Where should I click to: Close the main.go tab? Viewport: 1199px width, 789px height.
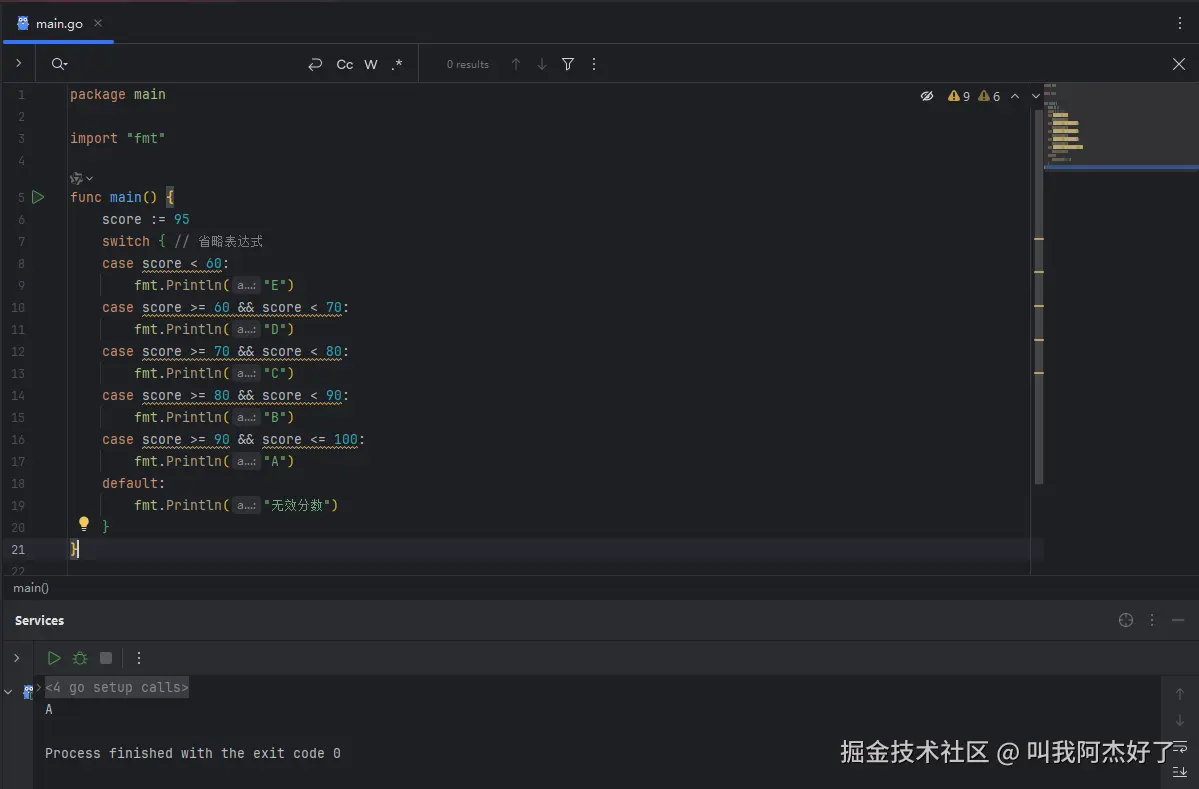pyautogui.click(x=98, y=23)
